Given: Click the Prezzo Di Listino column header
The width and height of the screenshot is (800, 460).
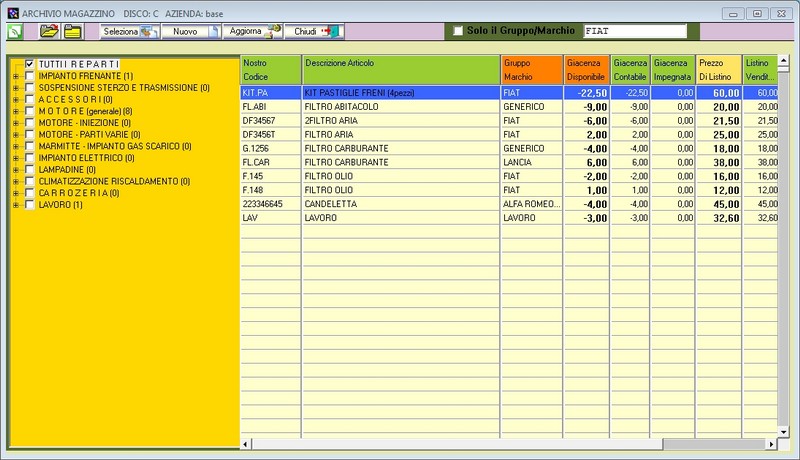Looking at the screenshot, I should (x=718, y=70).
